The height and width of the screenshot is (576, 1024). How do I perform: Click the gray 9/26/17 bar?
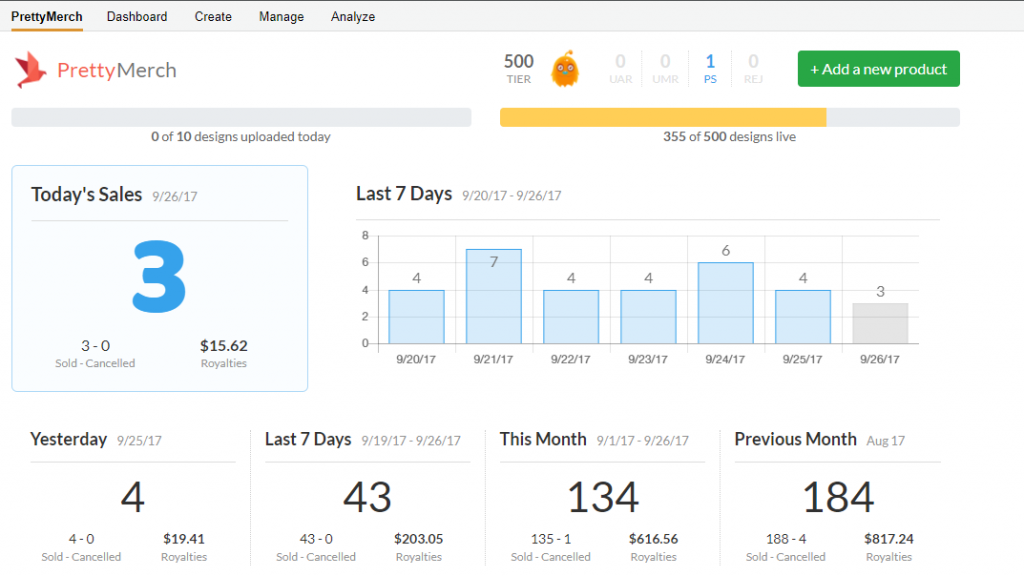[x=880, y=323]
